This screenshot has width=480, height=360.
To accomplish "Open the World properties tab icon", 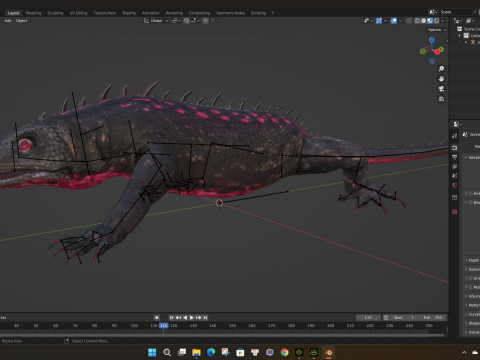I will pyautogui.click(x=455, y=185).
